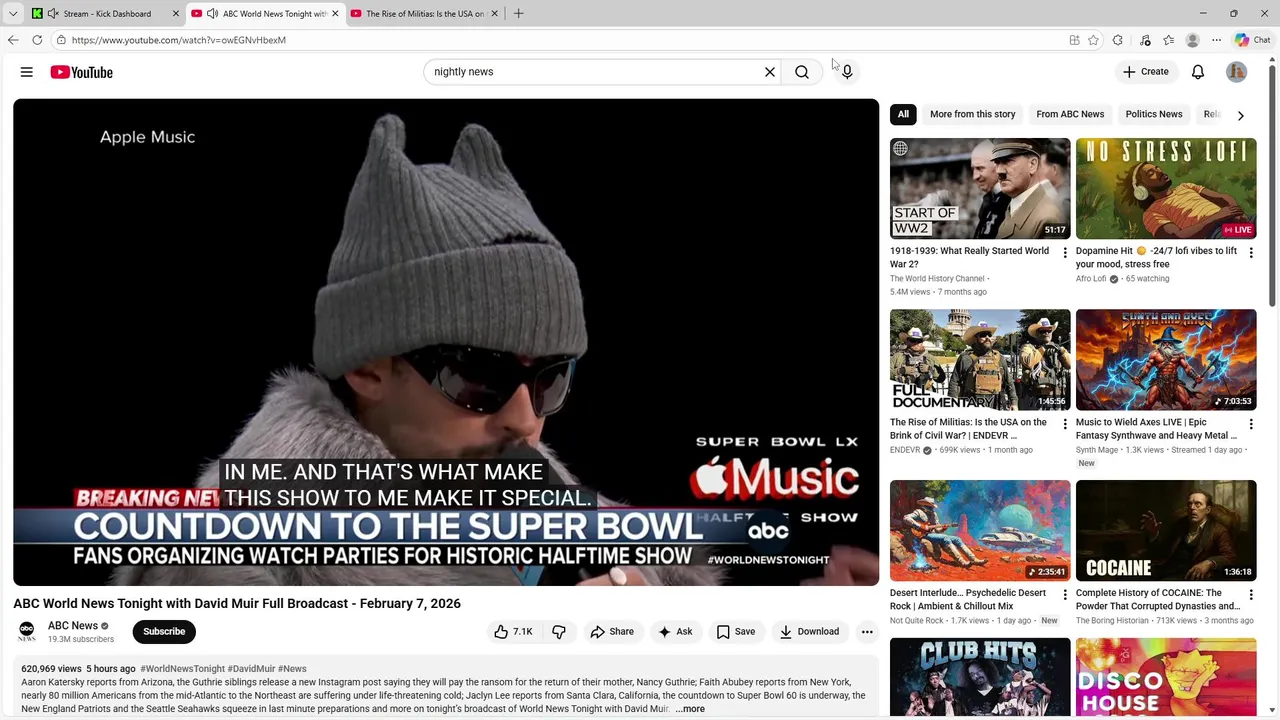Open options for Music to Wield Axes

[1250, 424]
